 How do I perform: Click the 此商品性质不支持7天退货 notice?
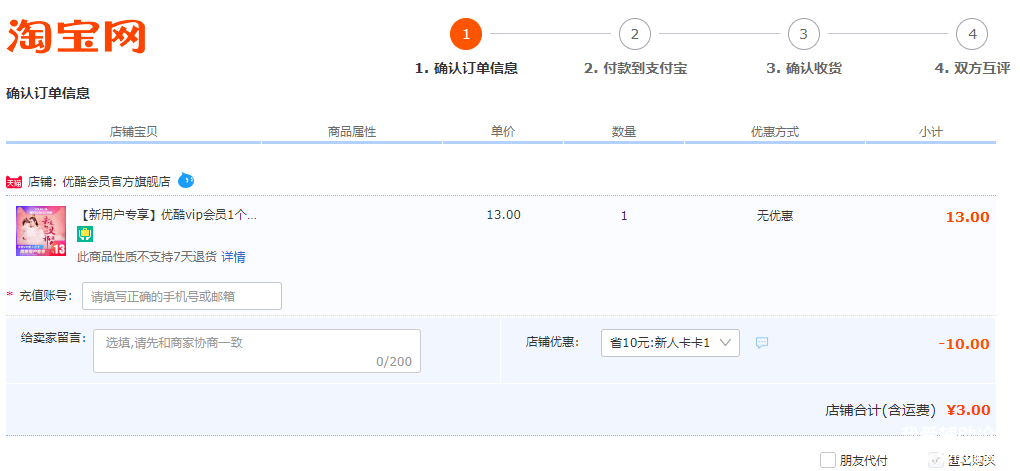tap(147, 257)
